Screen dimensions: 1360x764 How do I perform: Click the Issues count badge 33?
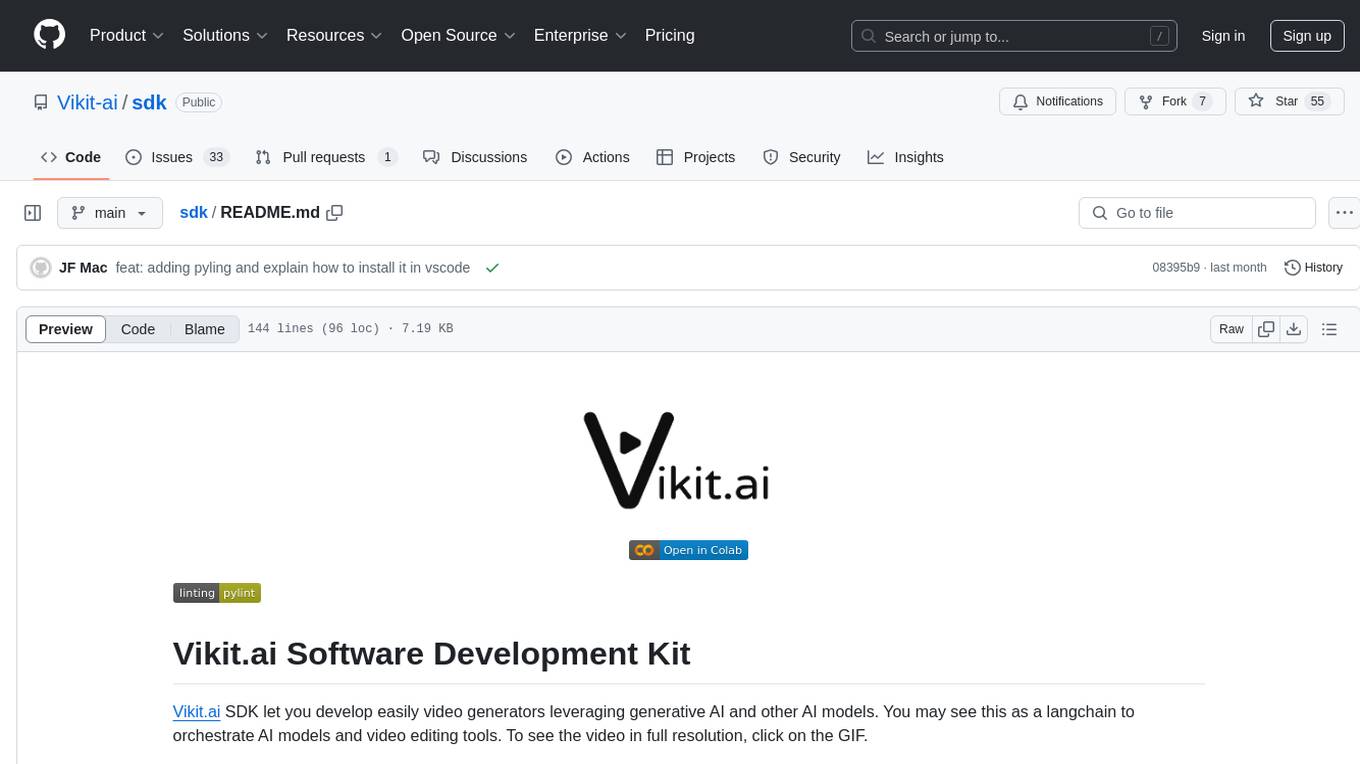coord(216,157)
